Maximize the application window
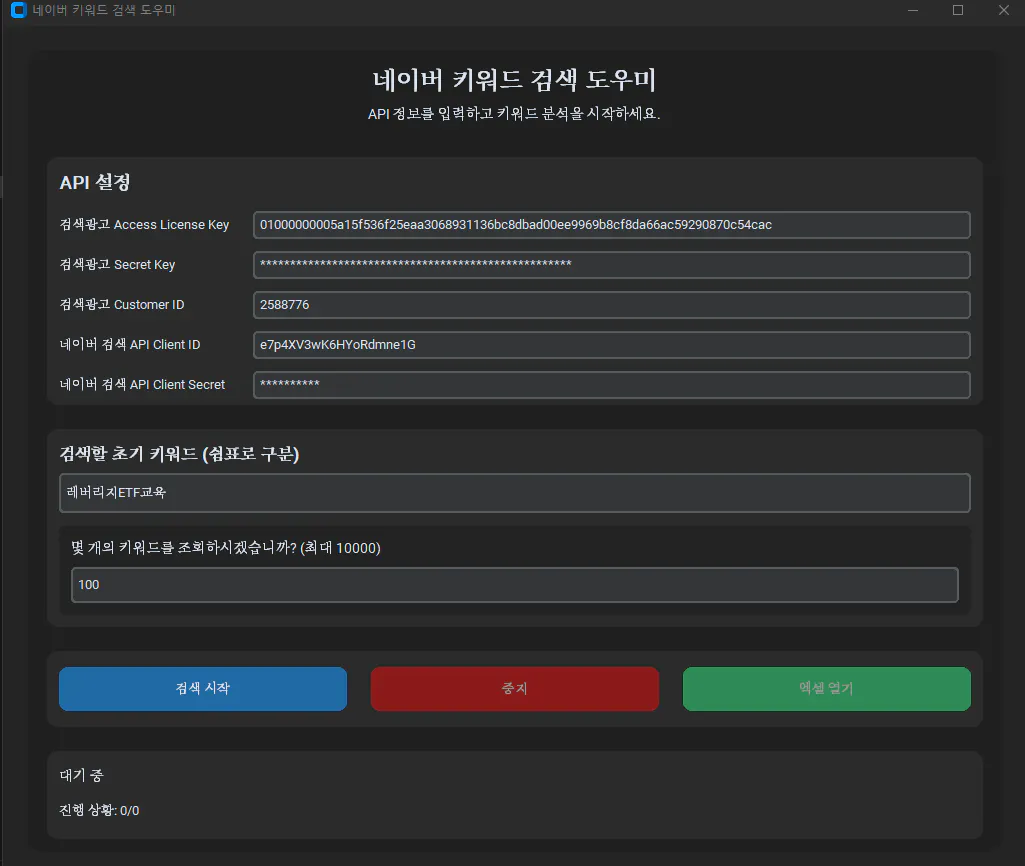This screenshot has width=1025, height=866. pos(958,10)
